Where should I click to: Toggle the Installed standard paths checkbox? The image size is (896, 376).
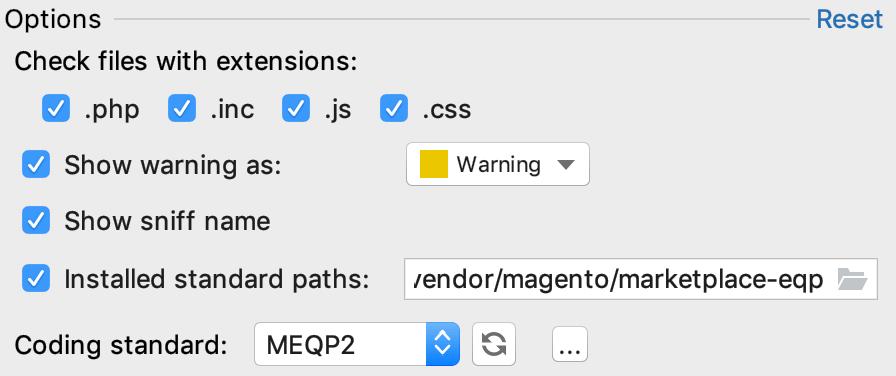coord(36,278)
